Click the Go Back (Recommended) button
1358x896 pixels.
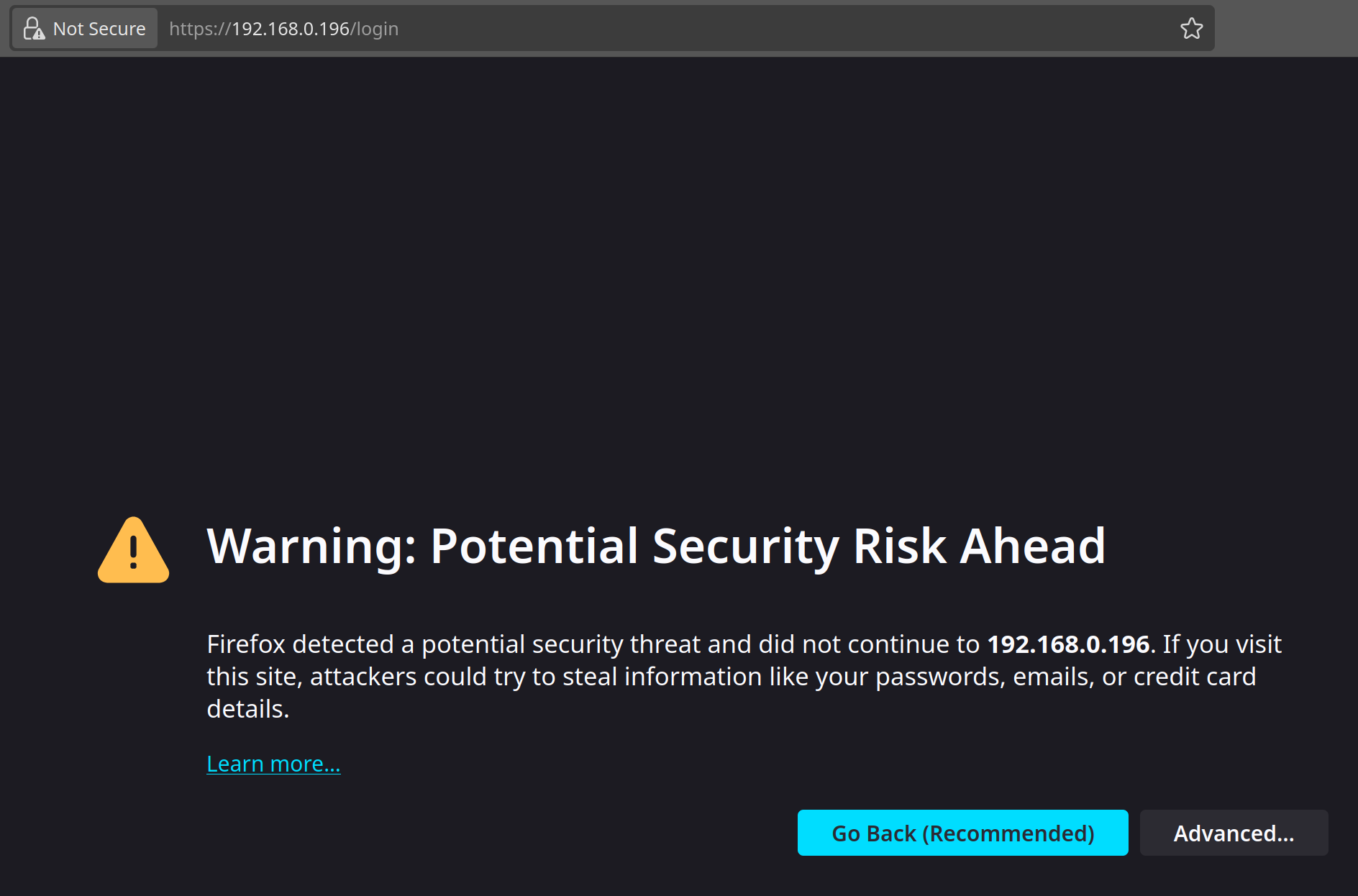[962, 833]
